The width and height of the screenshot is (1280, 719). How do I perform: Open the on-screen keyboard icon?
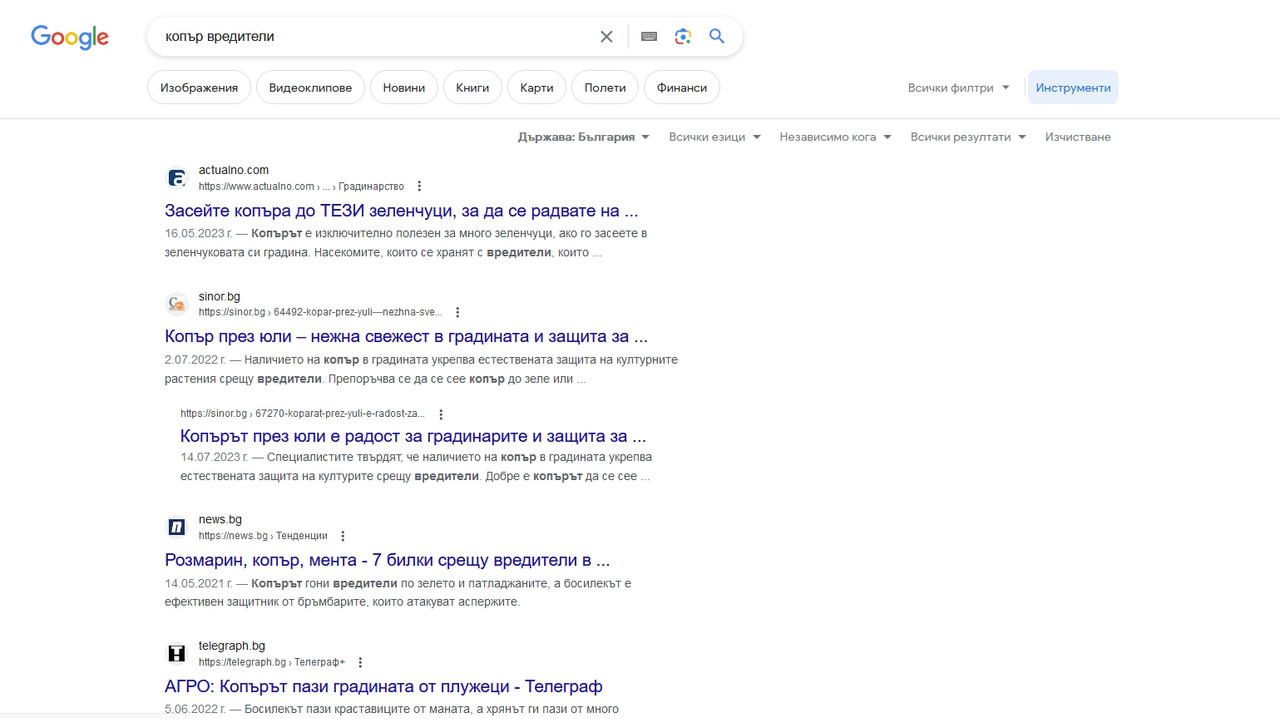[x=649, y=36]
